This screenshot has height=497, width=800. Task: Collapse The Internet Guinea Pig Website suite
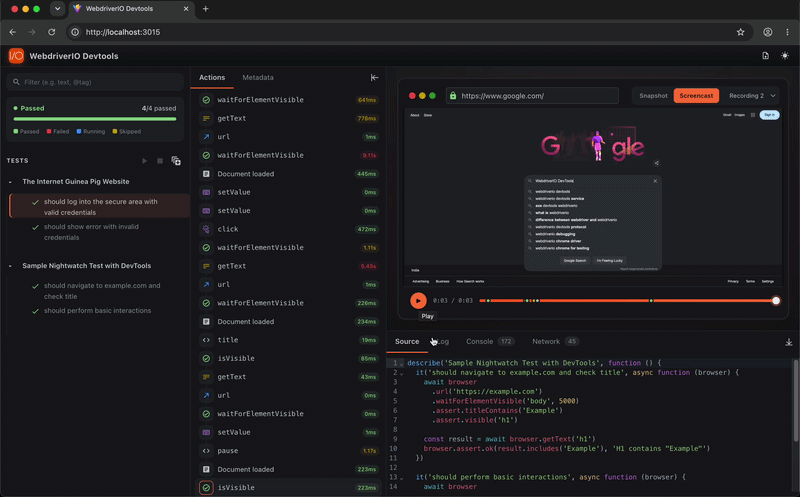10,182
